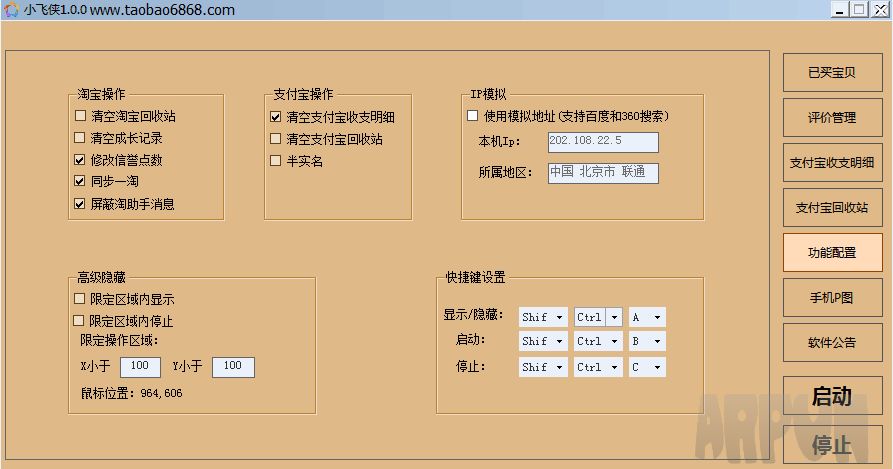Image resolution: width=893 pixels, height=469 pixels.
Task: Maximize the 小飞侠 window
Action: coord(859,9)
